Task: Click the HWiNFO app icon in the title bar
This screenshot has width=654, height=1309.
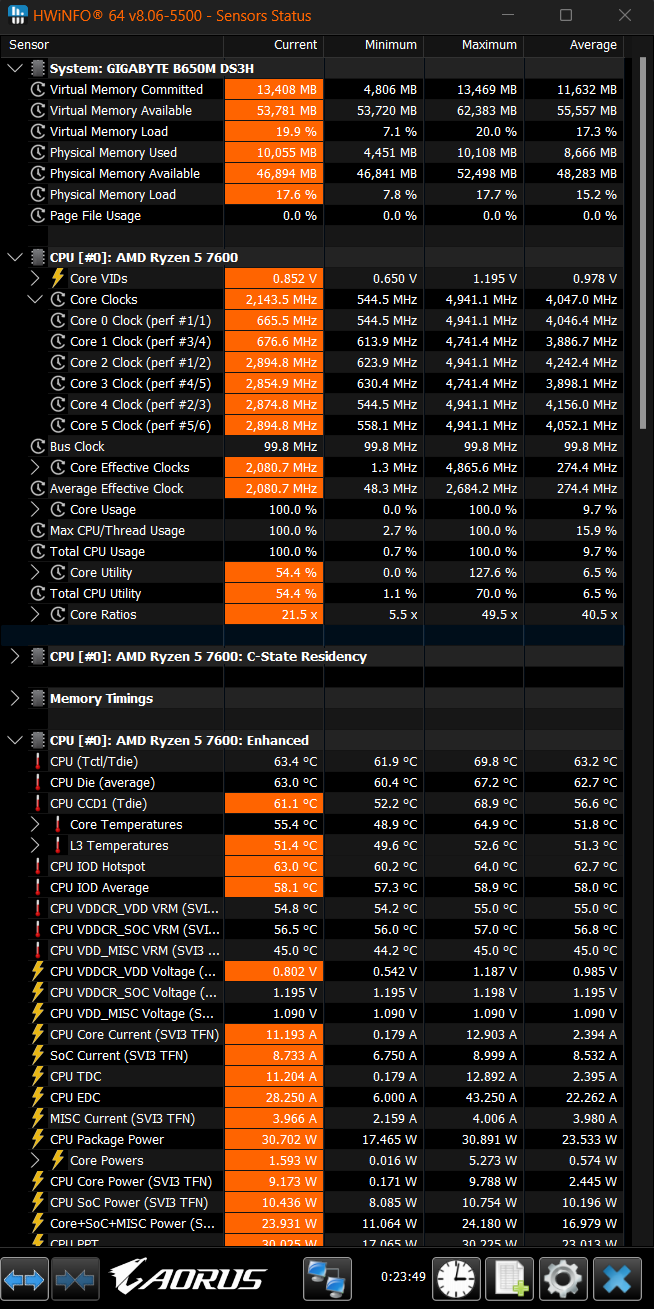Action: [x=17, y=15]
